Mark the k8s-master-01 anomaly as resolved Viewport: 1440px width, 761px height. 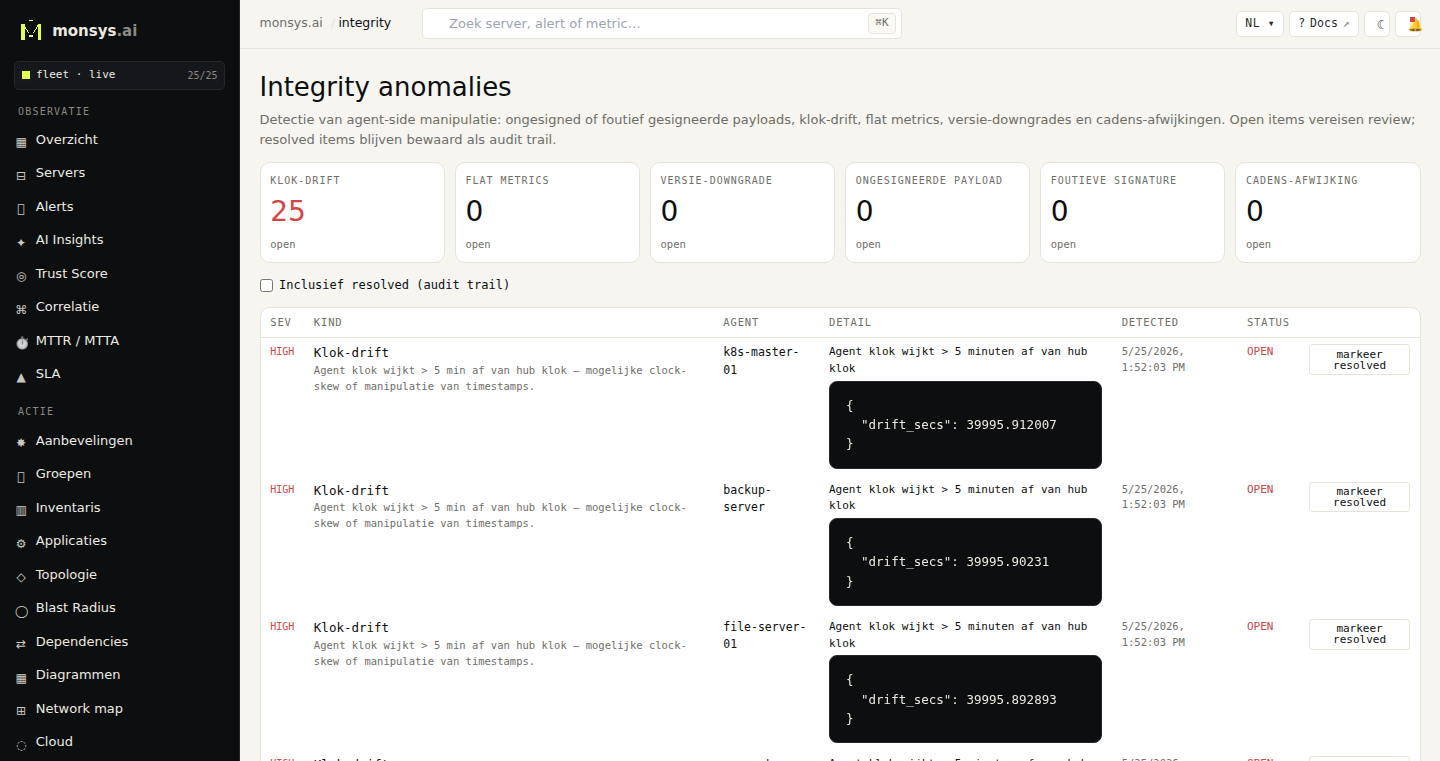pyautogui.click(x=1359, y=359)
